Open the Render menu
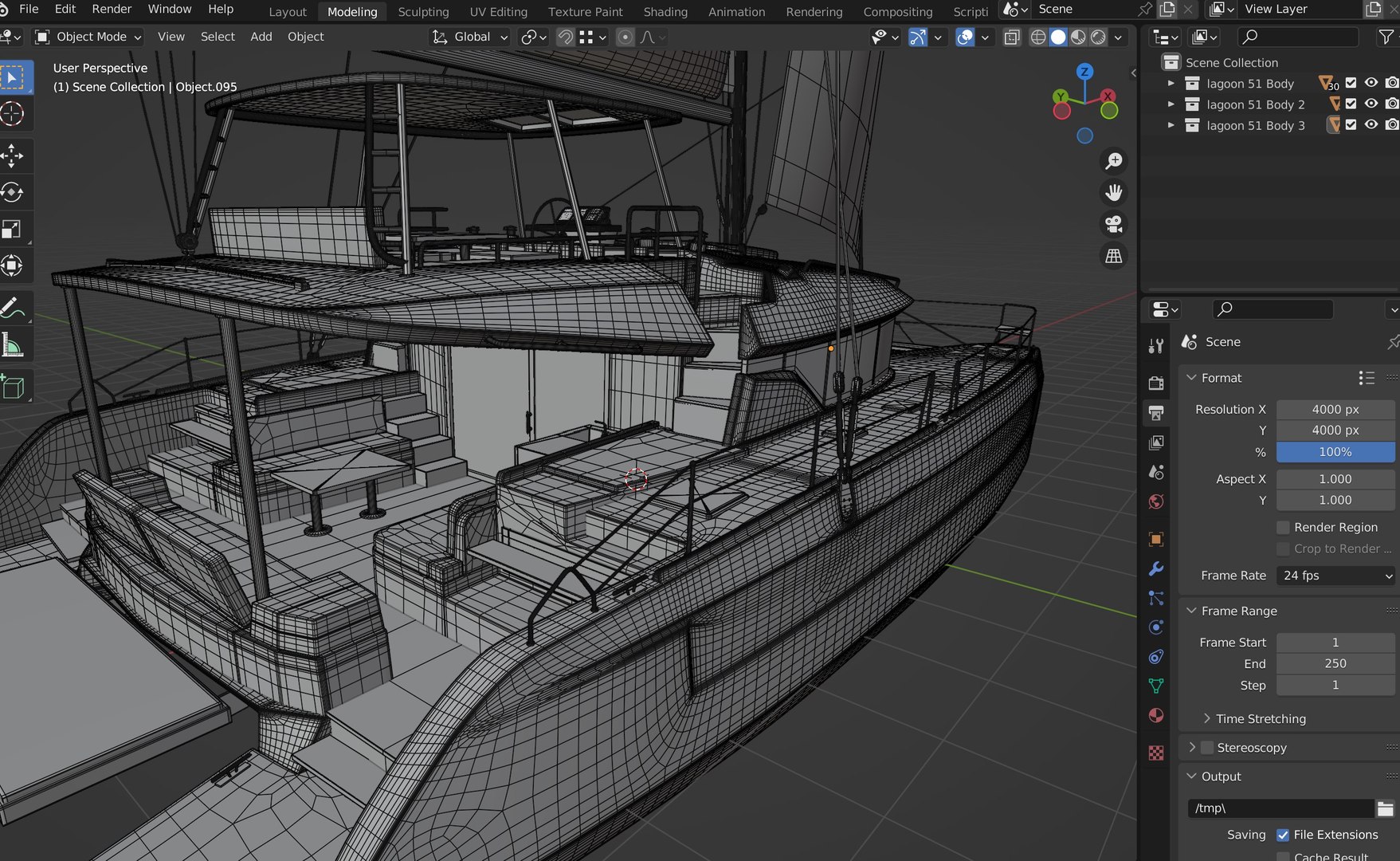The height and width of the screenshot is (861, 1400). (x=112, y=9)
